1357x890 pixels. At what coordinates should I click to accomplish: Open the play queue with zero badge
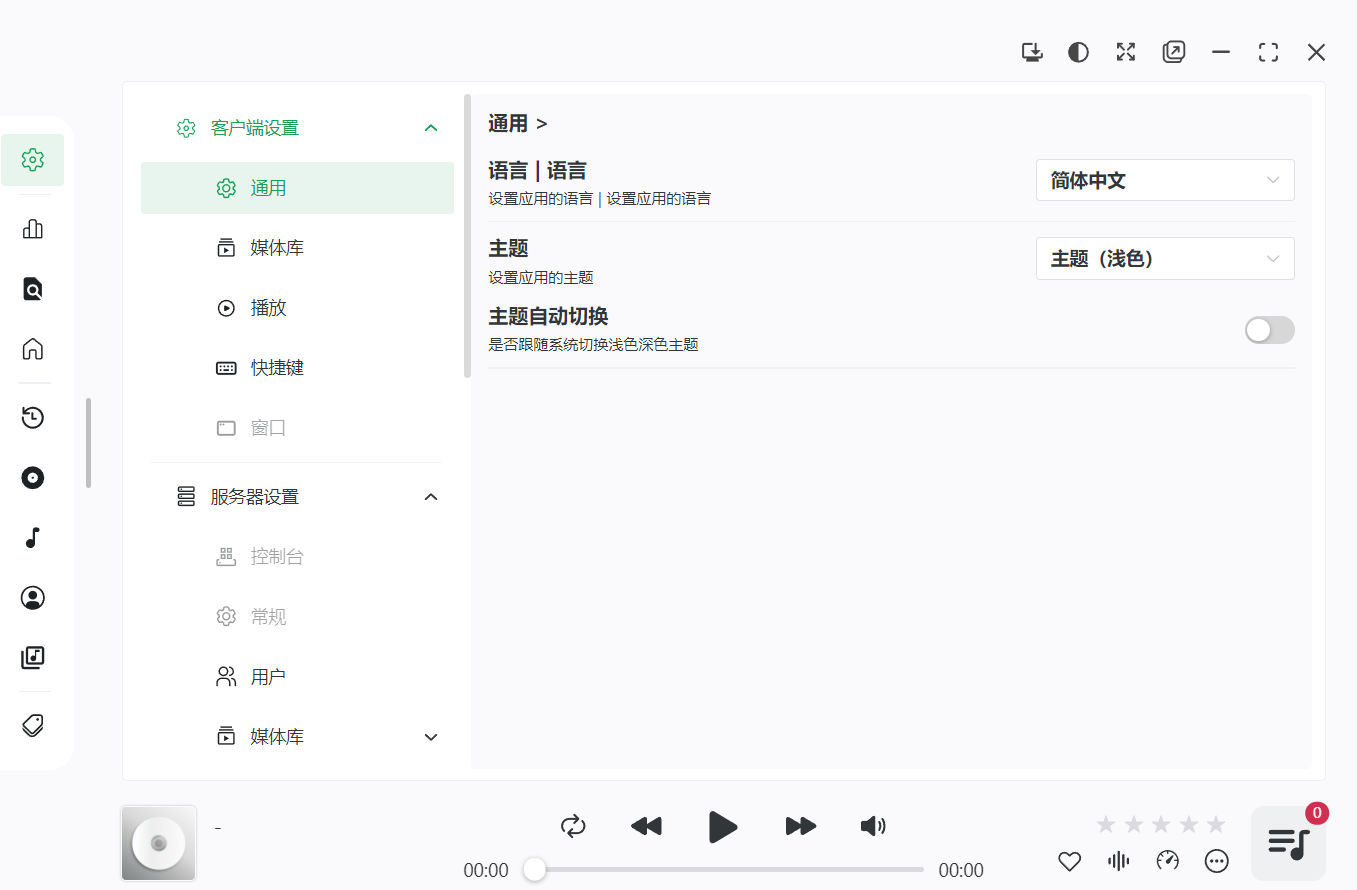1287,842
